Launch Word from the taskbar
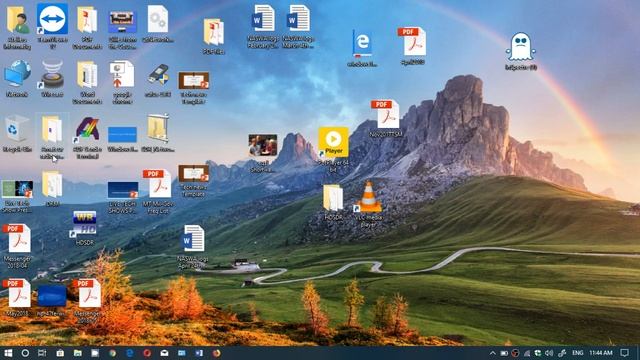This screenshot has width=640, height=360. (199, 353)
